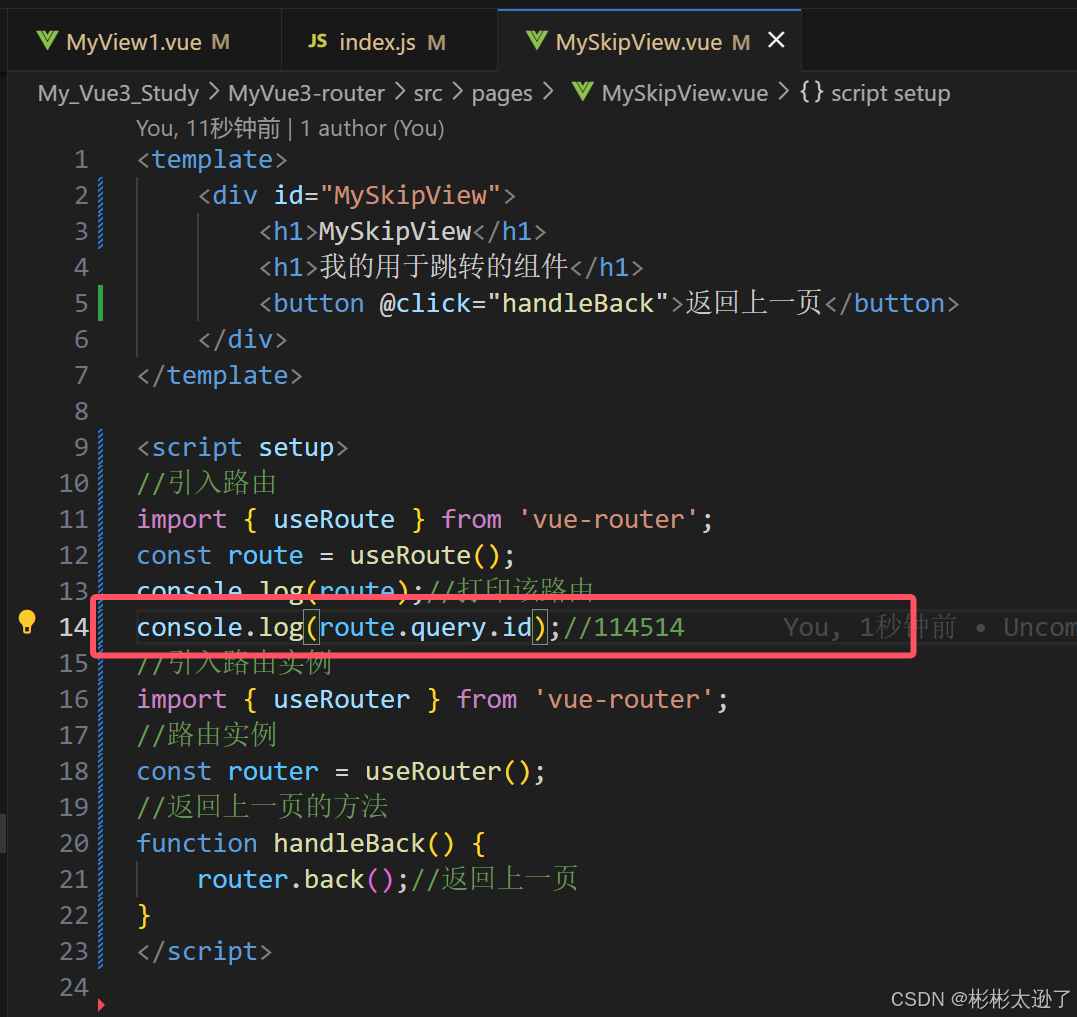The height and width of the screenshot is (1017, 1077).
Task: Open the MyVue3-router breadcrumb
Action: tap(306, 93)
